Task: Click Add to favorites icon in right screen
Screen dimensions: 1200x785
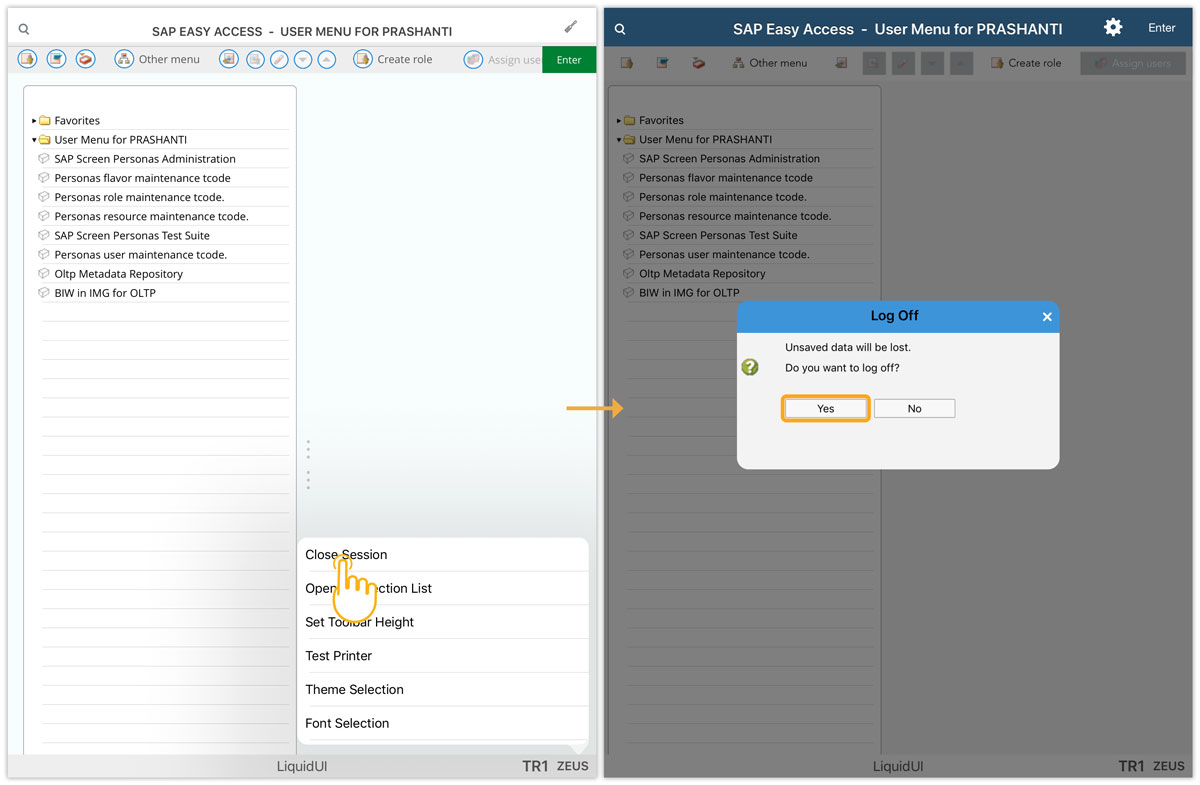Action: click(841, 63)
